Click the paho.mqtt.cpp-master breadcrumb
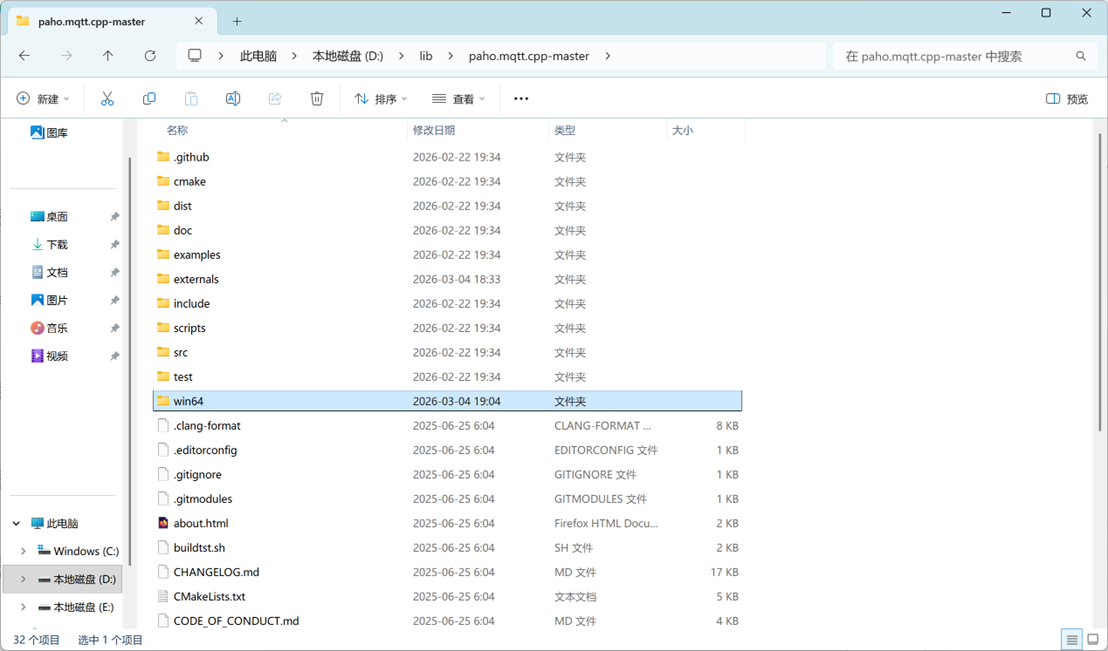The image size is (1108, 651). point(529,56)
